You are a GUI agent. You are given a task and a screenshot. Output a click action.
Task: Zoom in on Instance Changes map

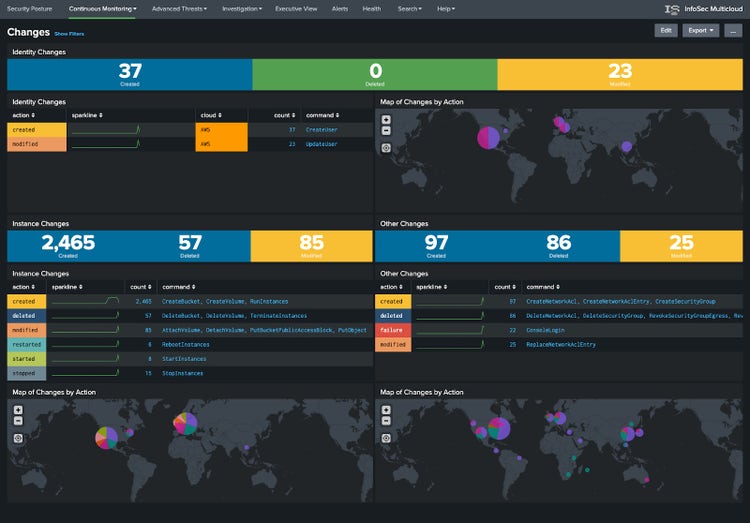point(18,410)
